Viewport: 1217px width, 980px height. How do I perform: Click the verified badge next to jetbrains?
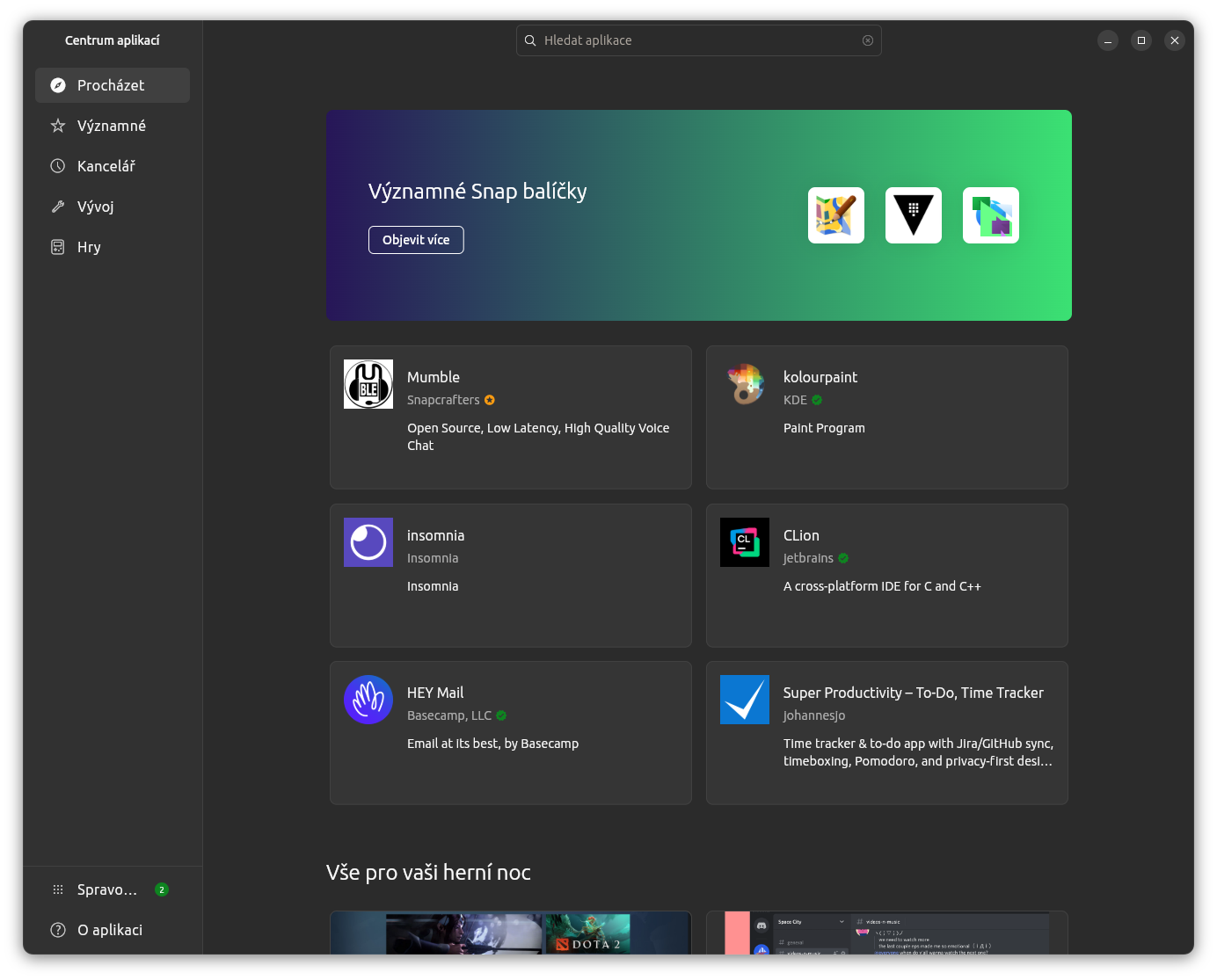tap(843, 558)
